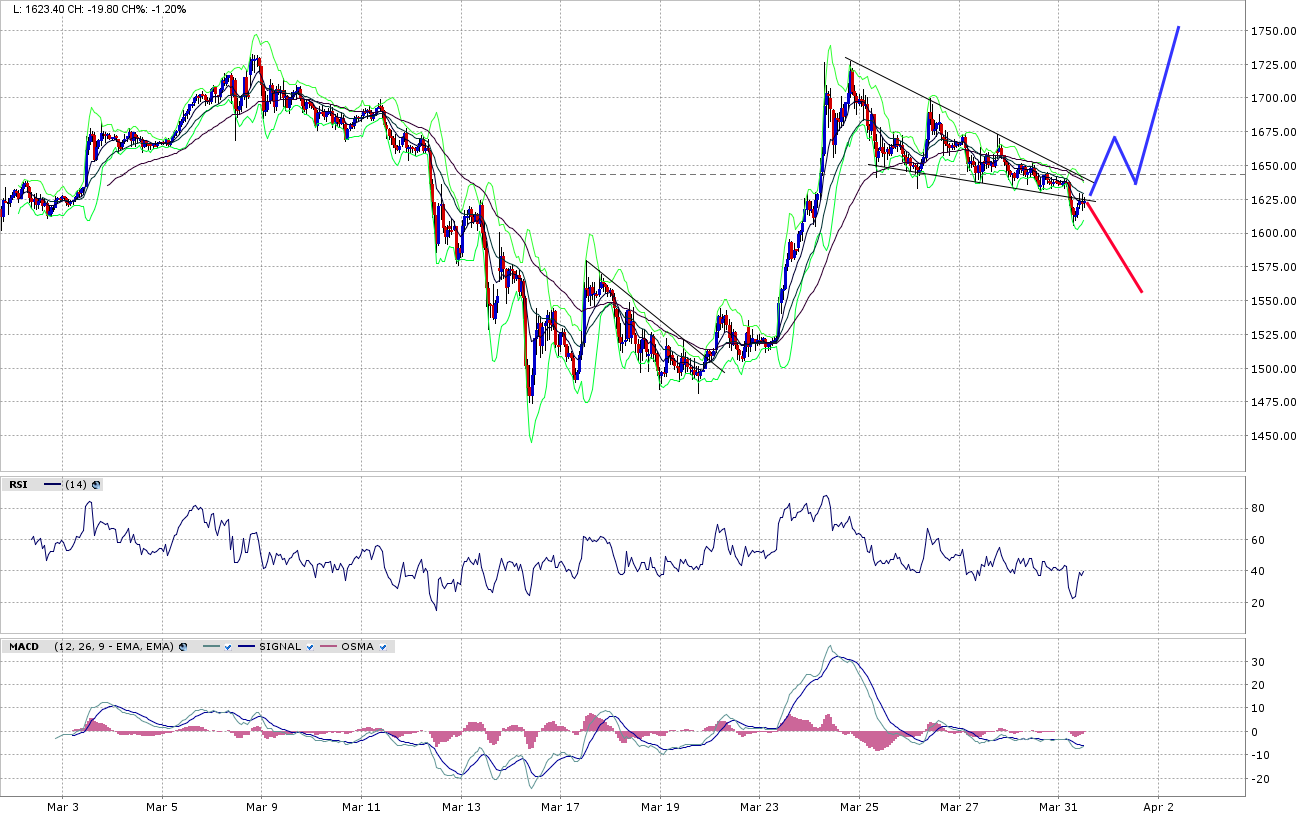Click the OSMA pink line swatch
Screen dimensions: 1305x821
click(x=329, y=647)
